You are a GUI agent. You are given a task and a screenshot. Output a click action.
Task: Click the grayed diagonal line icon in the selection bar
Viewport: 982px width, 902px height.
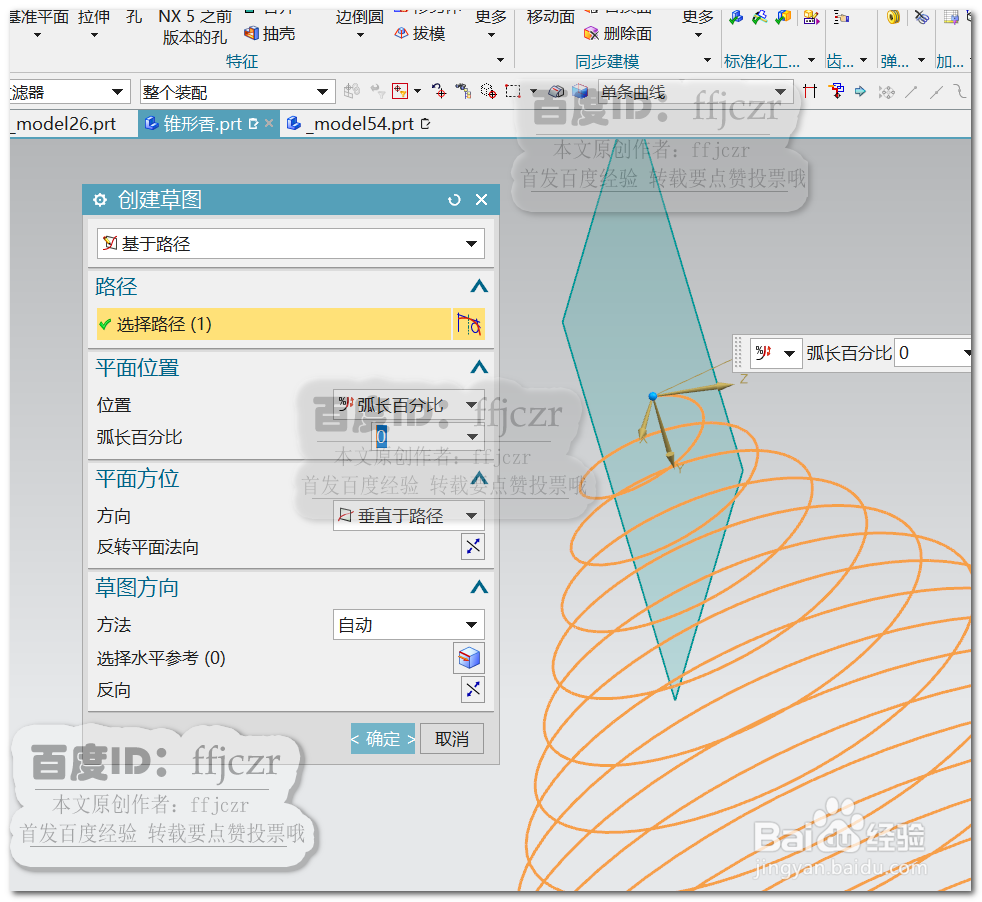tap(911, 91)
